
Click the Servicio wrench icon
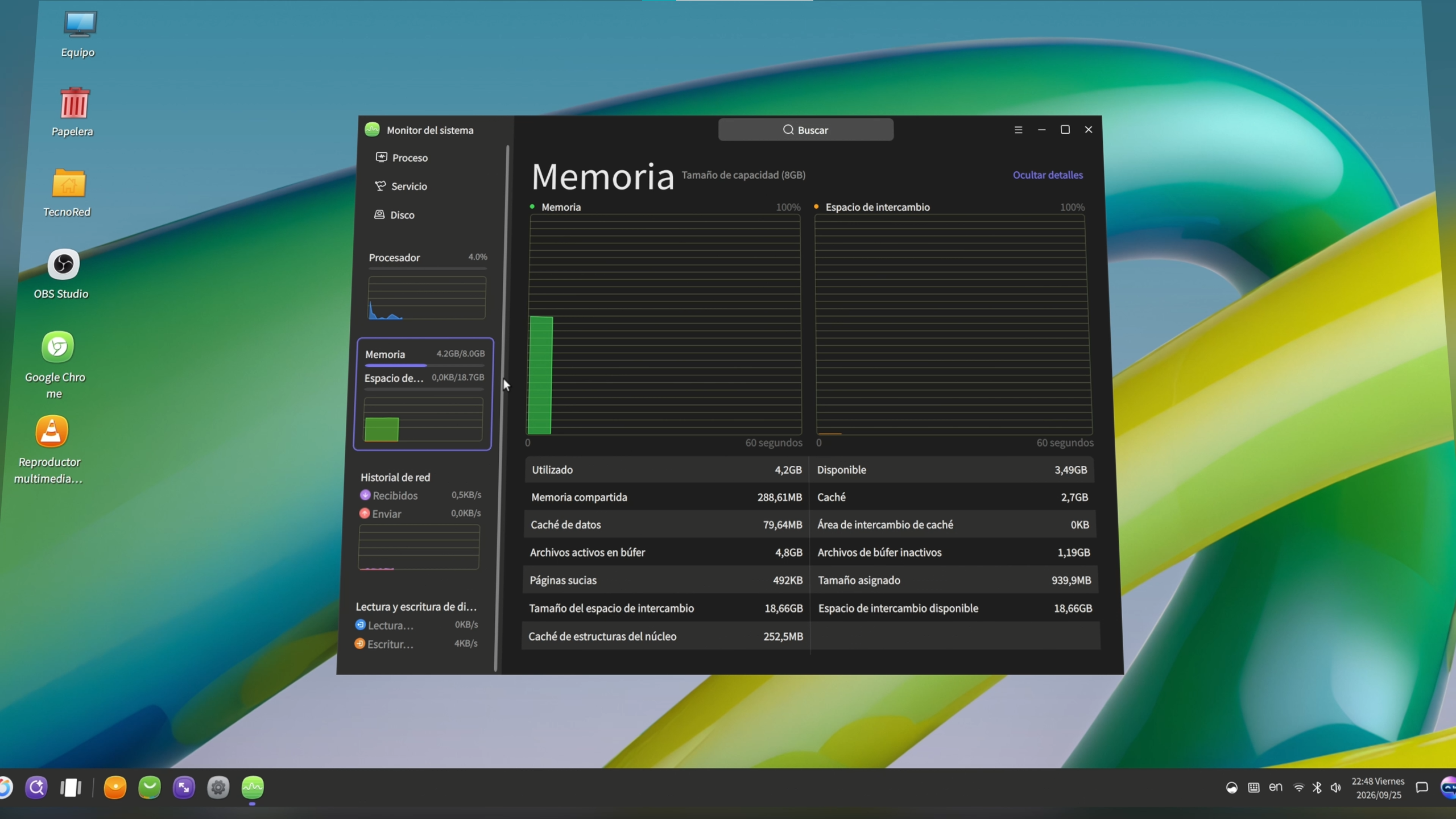(x=380, y=186)
